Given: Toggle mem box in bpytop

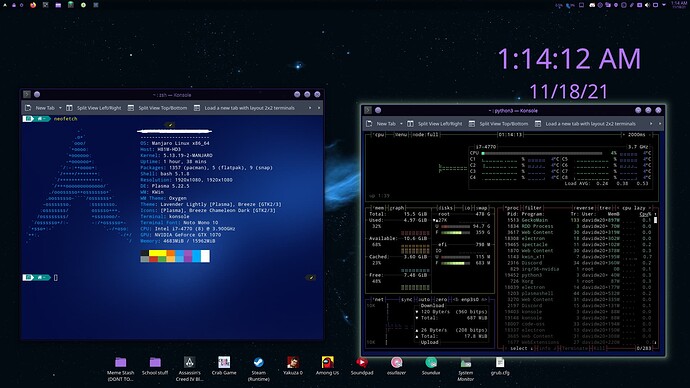Looking at the screenshot, I should coord(378,208).
